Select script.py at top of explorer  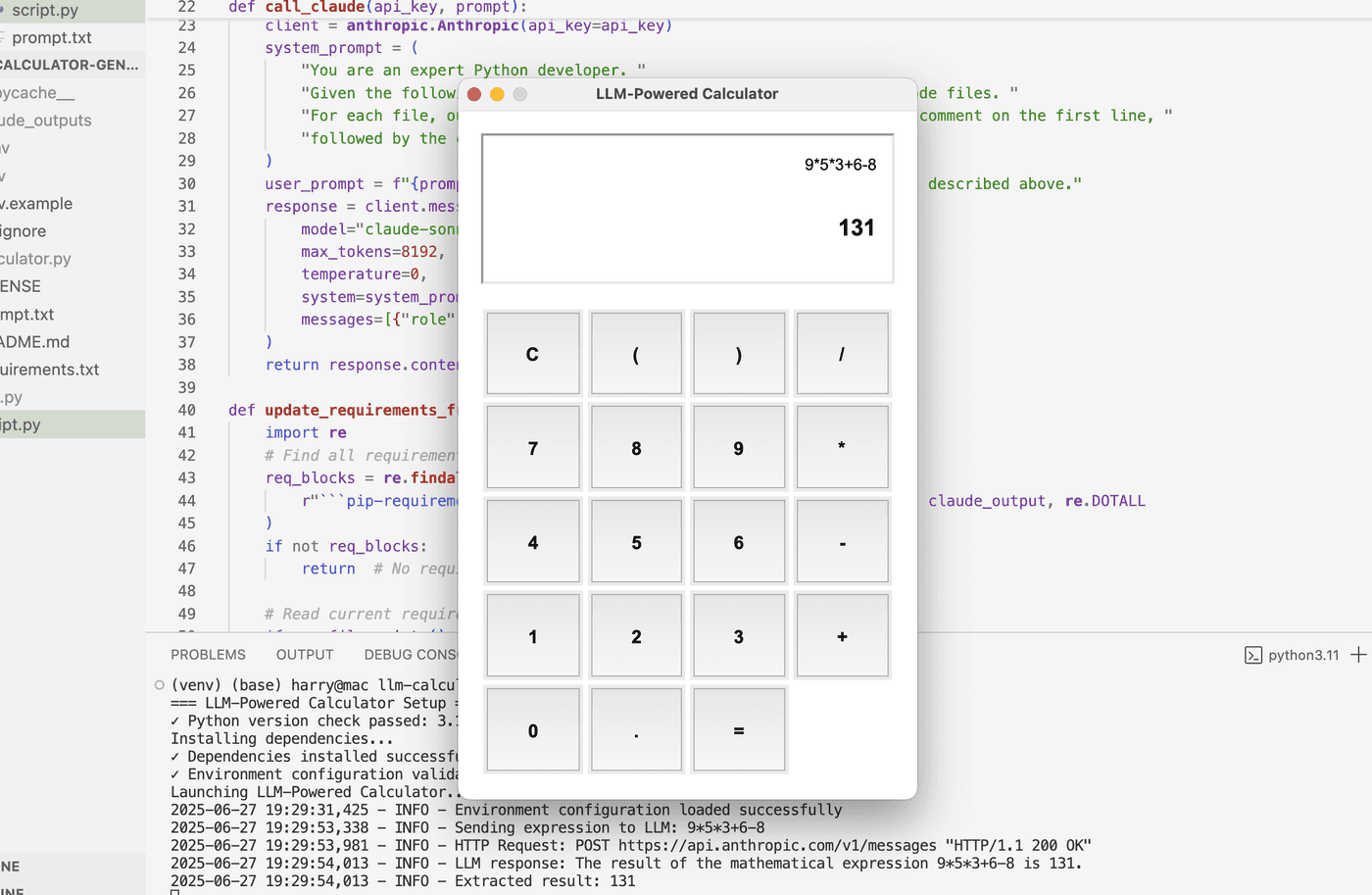(73, 11)
